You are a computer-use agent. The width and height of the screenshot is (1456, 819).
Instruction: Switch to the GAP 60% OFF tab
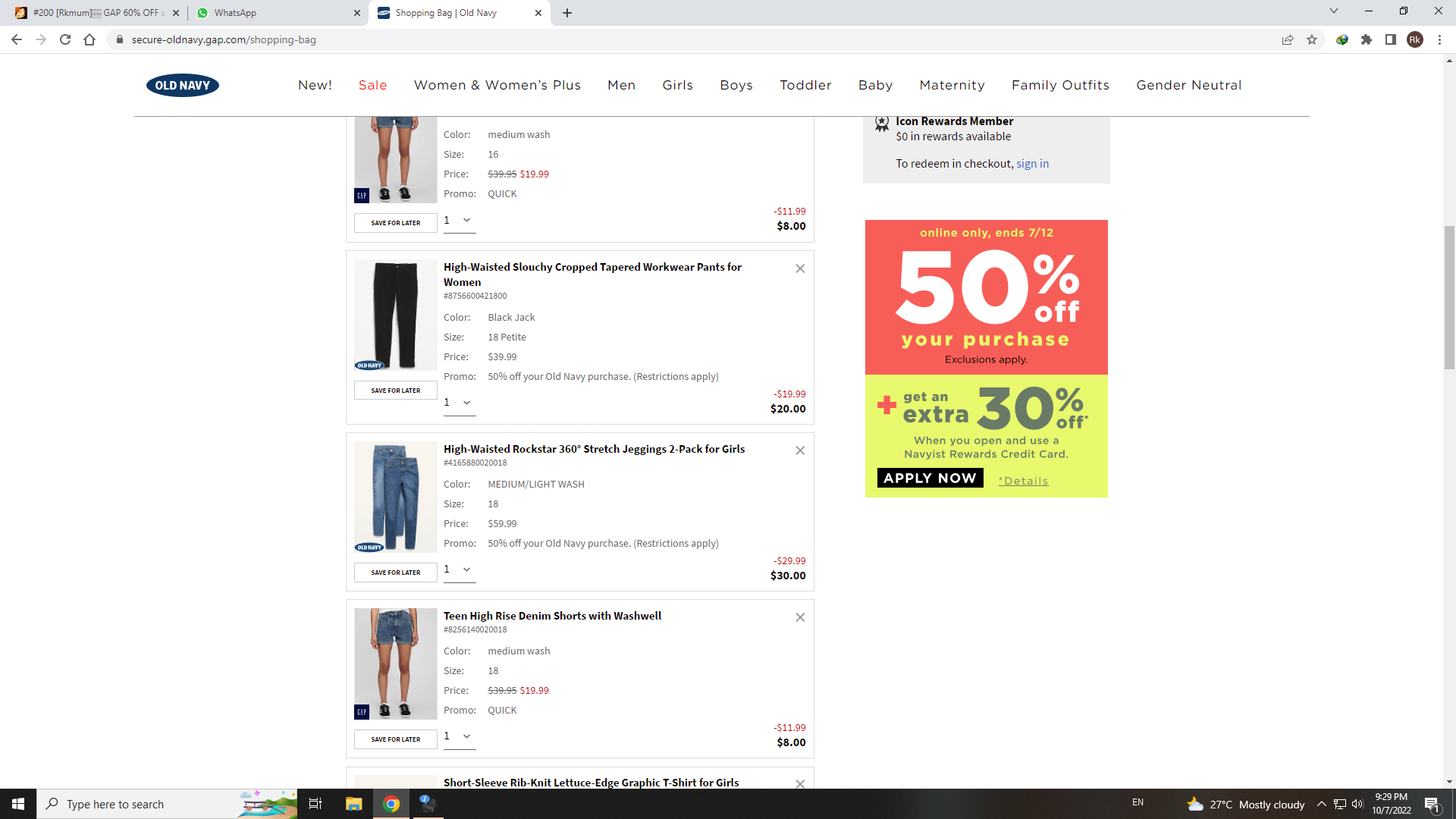(96, 13)
